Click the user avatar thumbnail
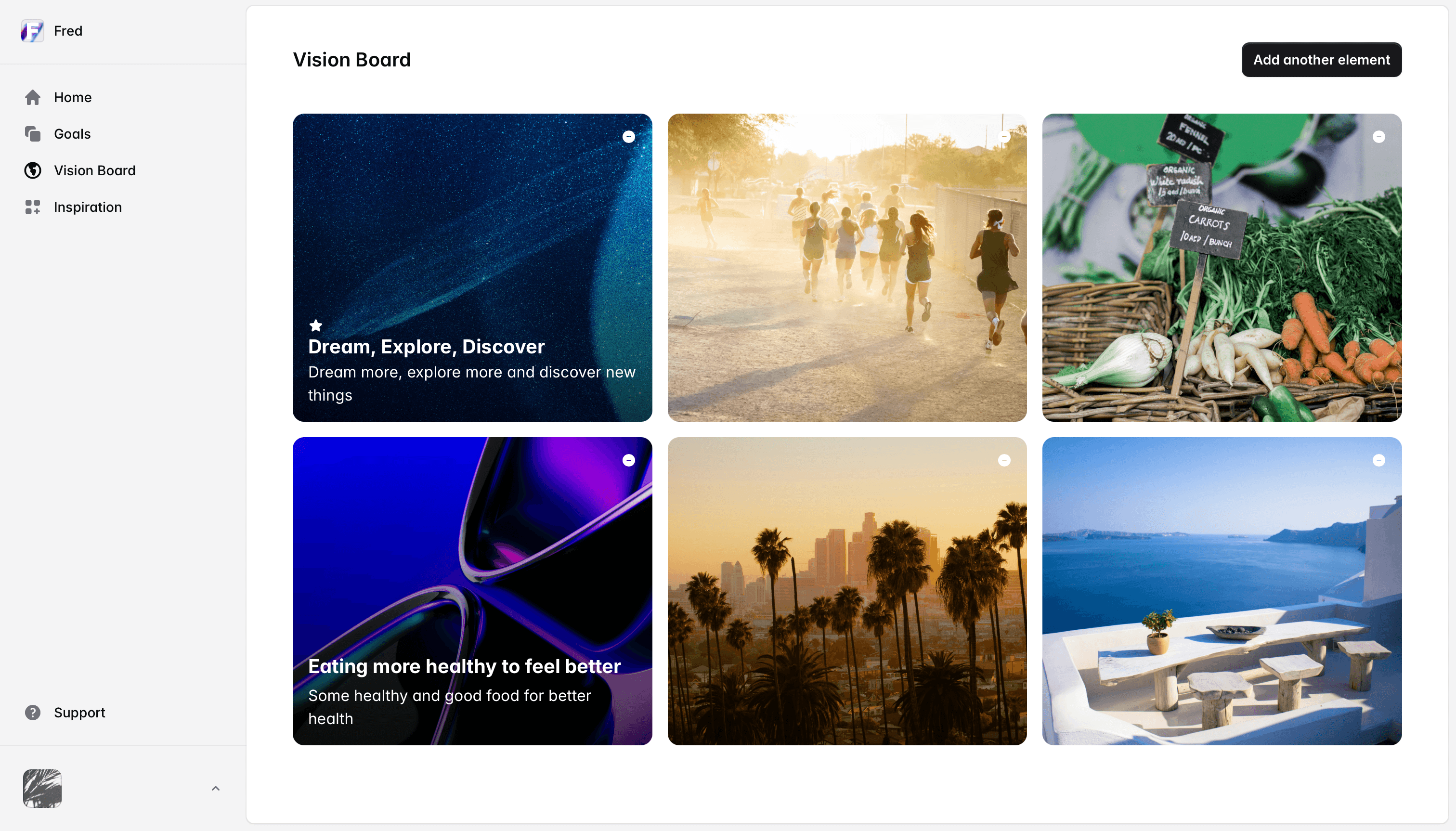The image size is (1456, 831). tap(42, 788)
